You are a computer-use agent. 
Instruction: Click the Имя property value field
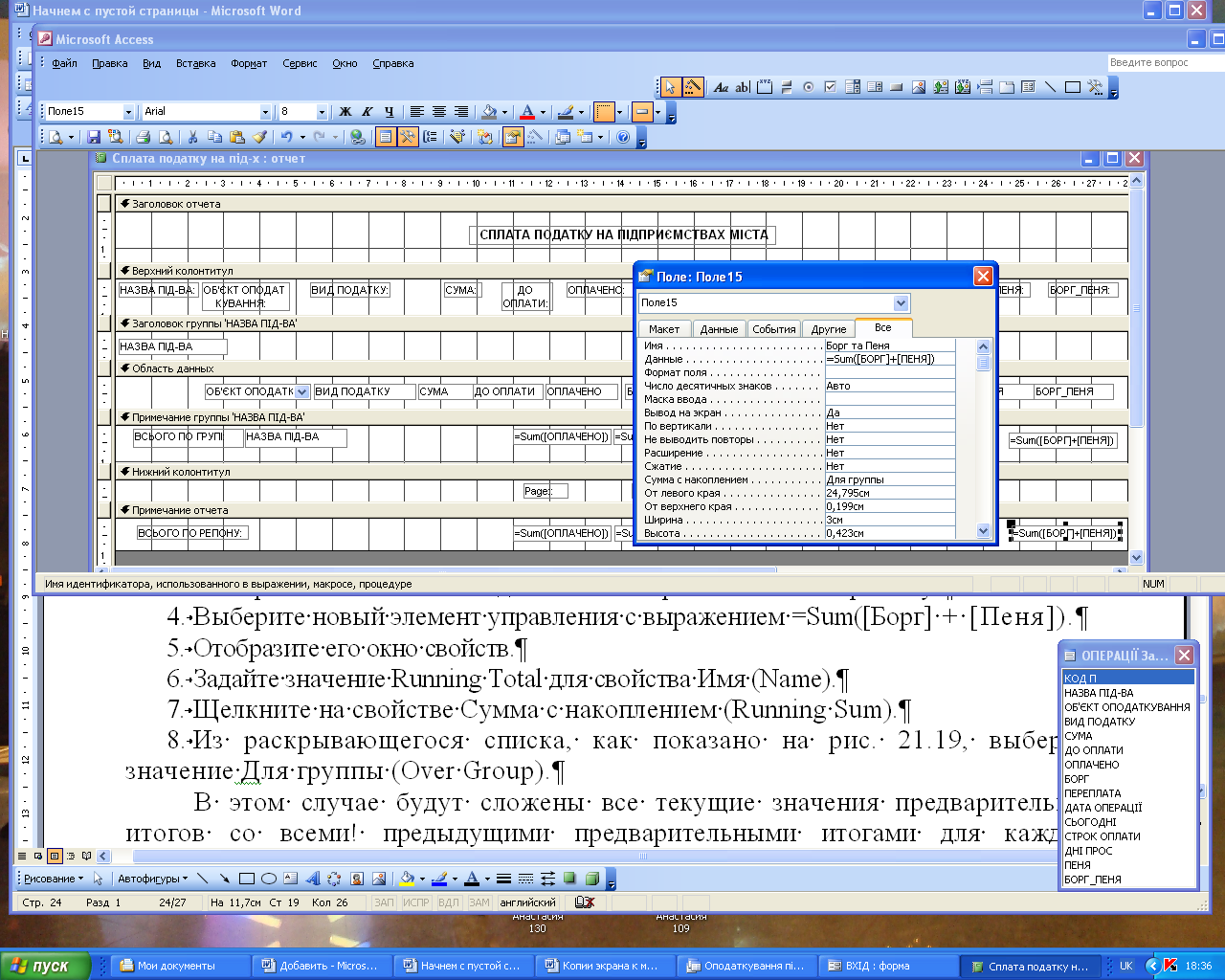[890, 345]
